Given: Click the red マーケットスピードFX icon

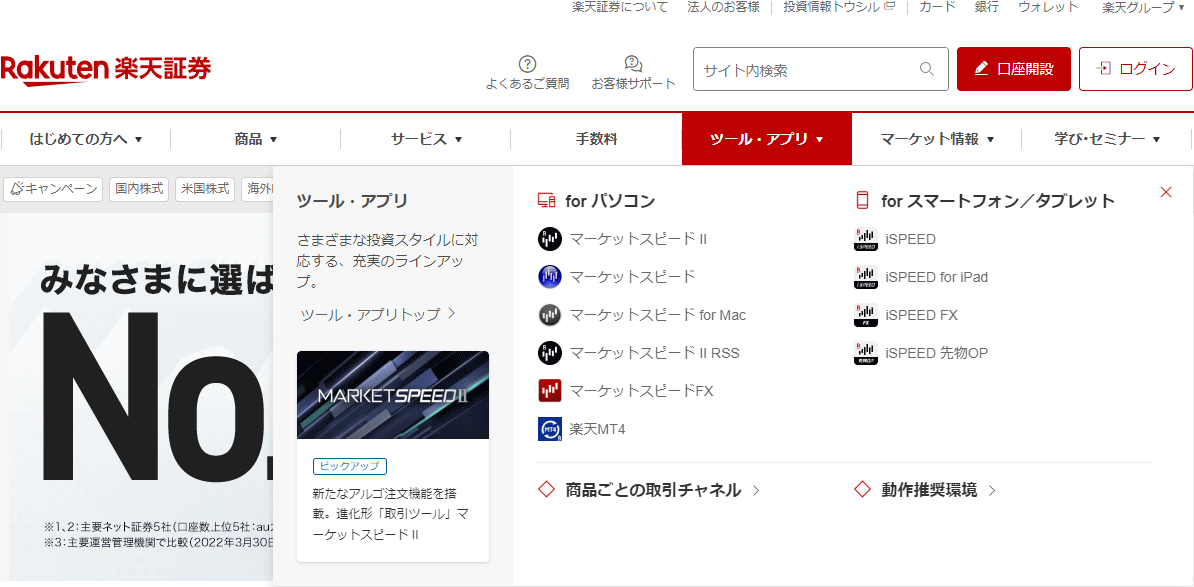Looking at the screenshot, I should 549,391.
